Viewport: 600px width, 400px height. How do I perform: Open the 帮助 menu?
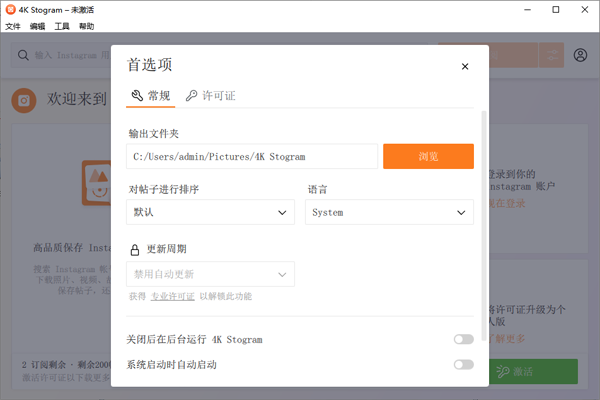pyautogui.click(x=86, y=26)
